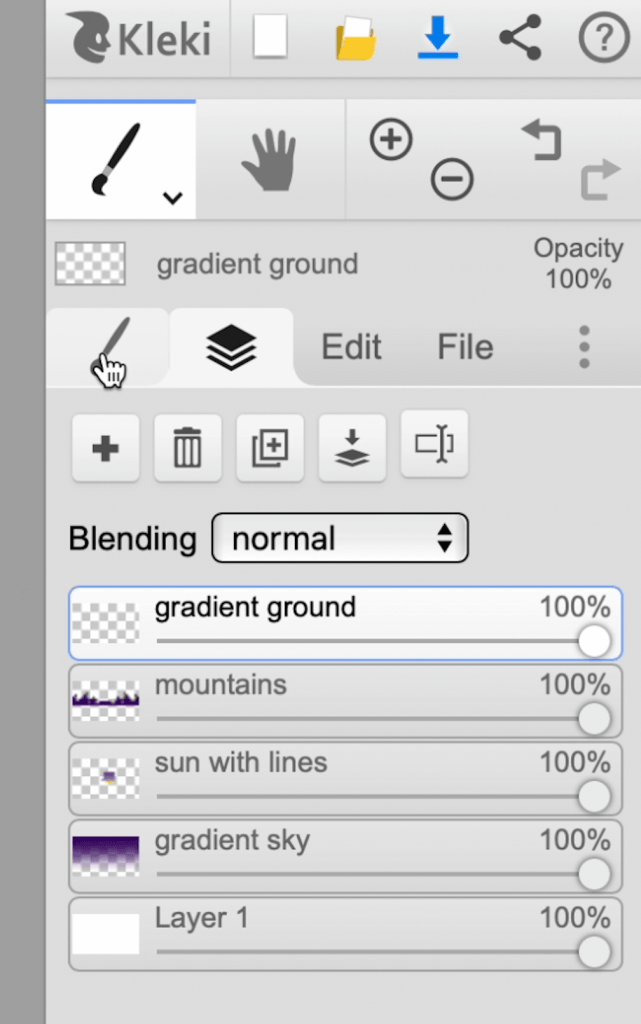Viewport: 641px width, 1024px height.
Task: Click the new image icon
Action: tap(270, 37)
